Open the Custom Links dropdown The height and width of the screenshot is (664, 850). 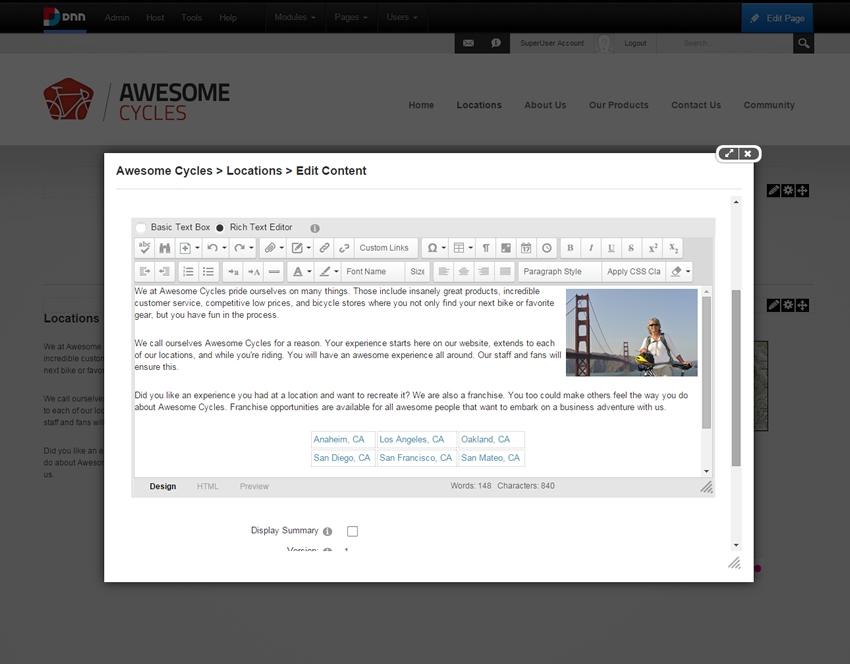pos(387,248)
